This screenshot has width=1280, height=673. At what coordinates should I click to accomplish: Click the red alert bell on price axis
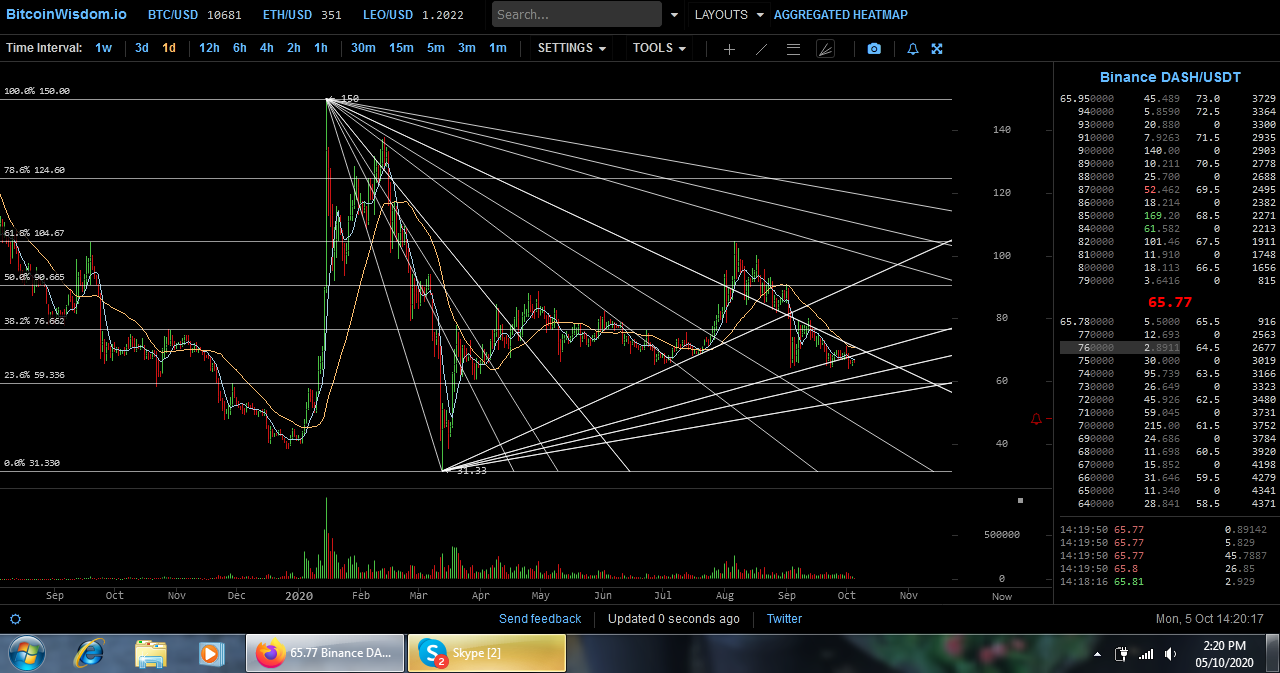coord(1036,419)
